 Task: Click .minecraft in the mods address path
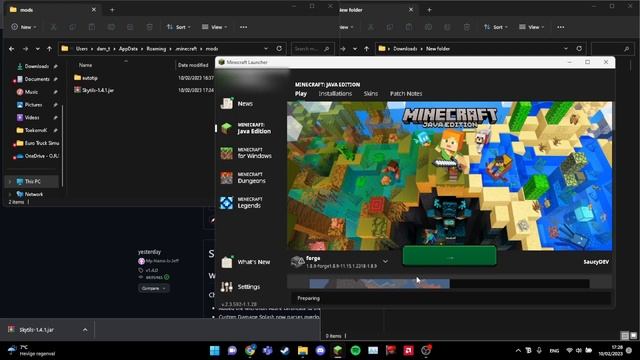click(x=186, y=49)
